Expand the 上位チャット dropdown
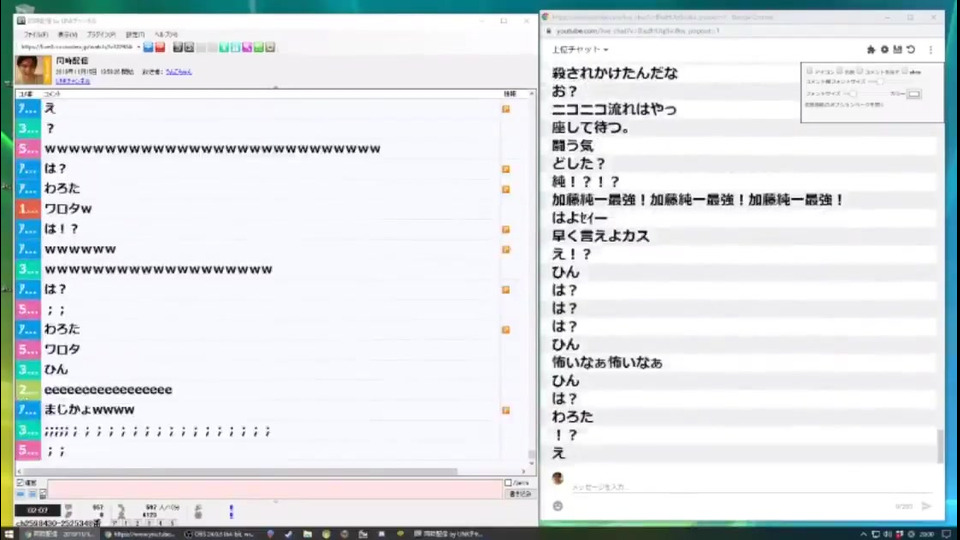Screen dimensions: 960x540 coord(580,50)
